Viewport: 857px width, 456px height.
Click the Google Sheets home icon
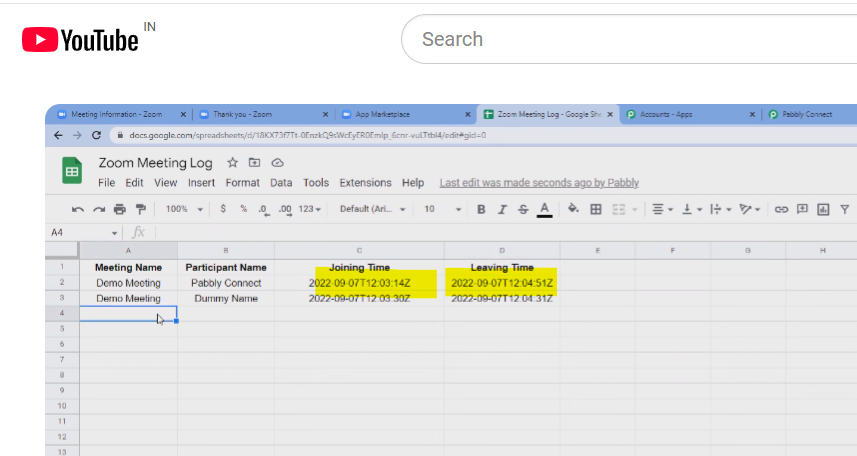tap(72, 171)
